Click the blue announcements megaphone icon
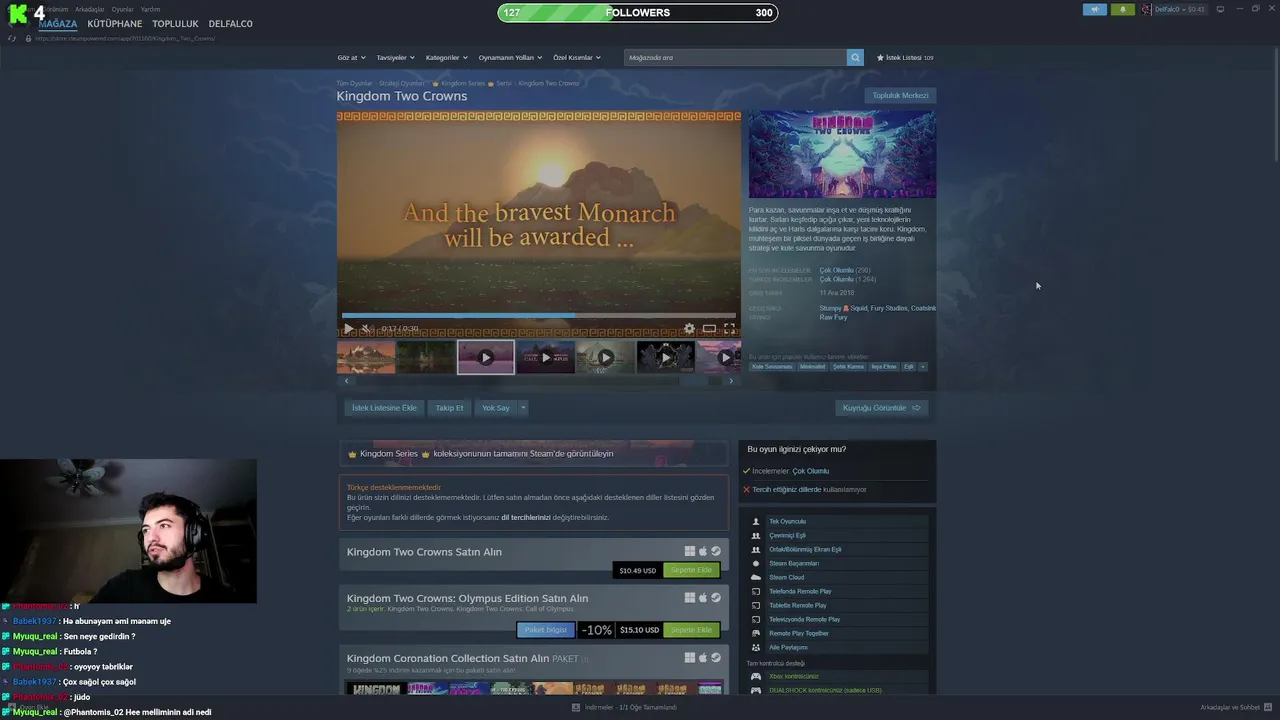The height and width of the screenshot is (720, 1280). point(1095,9)
